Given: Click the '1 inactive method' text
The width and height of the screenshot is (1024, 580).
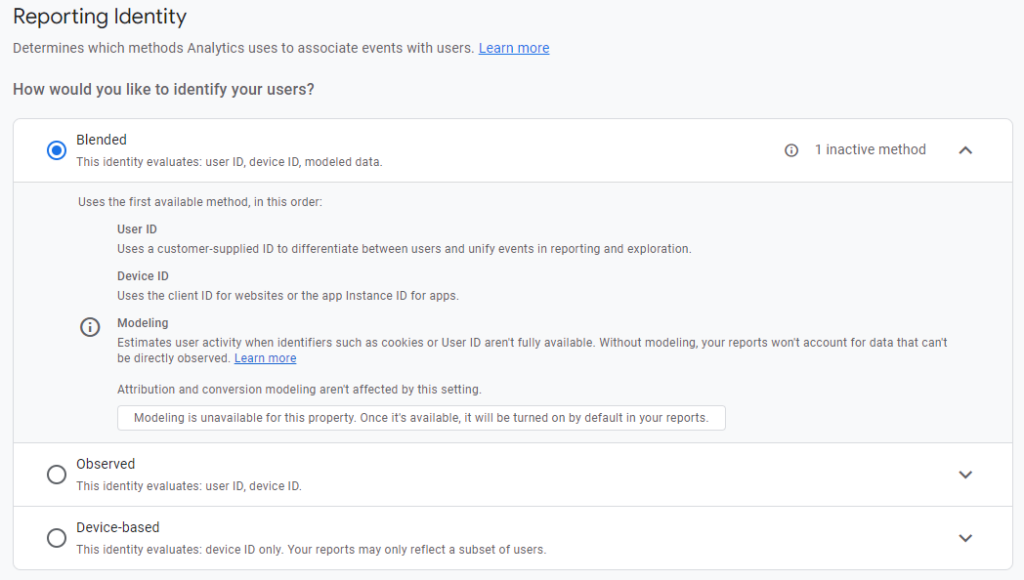Looking at the screenshot, I should click(x=870, y=150).
